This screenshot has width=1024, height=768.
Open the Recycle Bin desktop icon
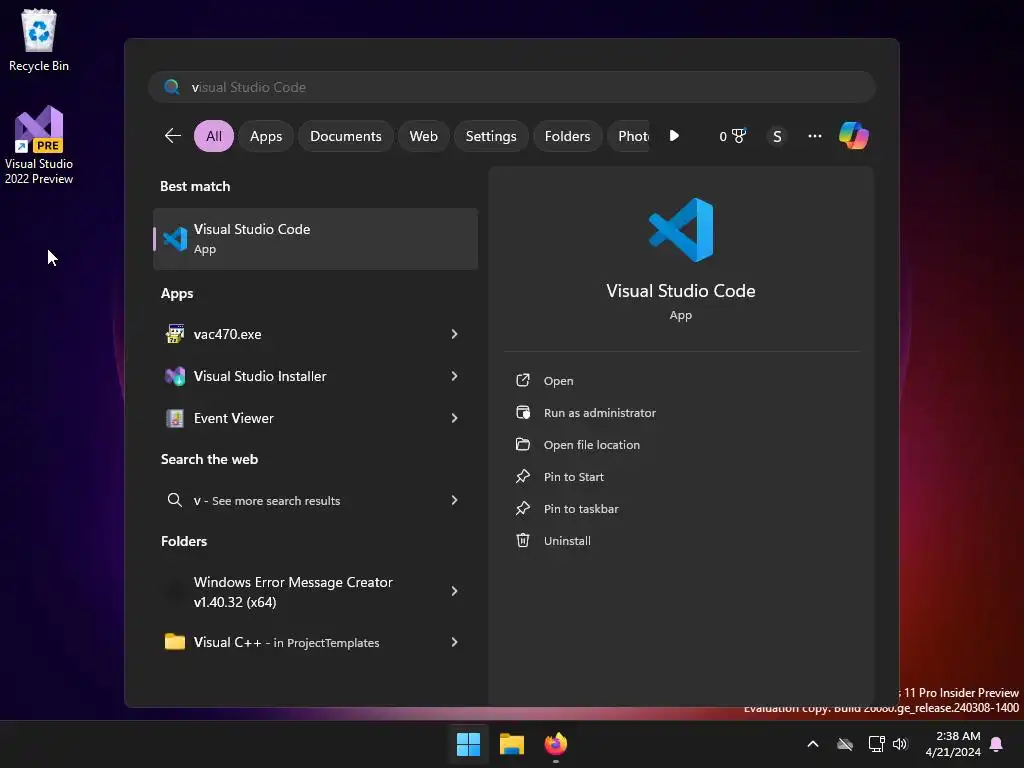(39, 39)
